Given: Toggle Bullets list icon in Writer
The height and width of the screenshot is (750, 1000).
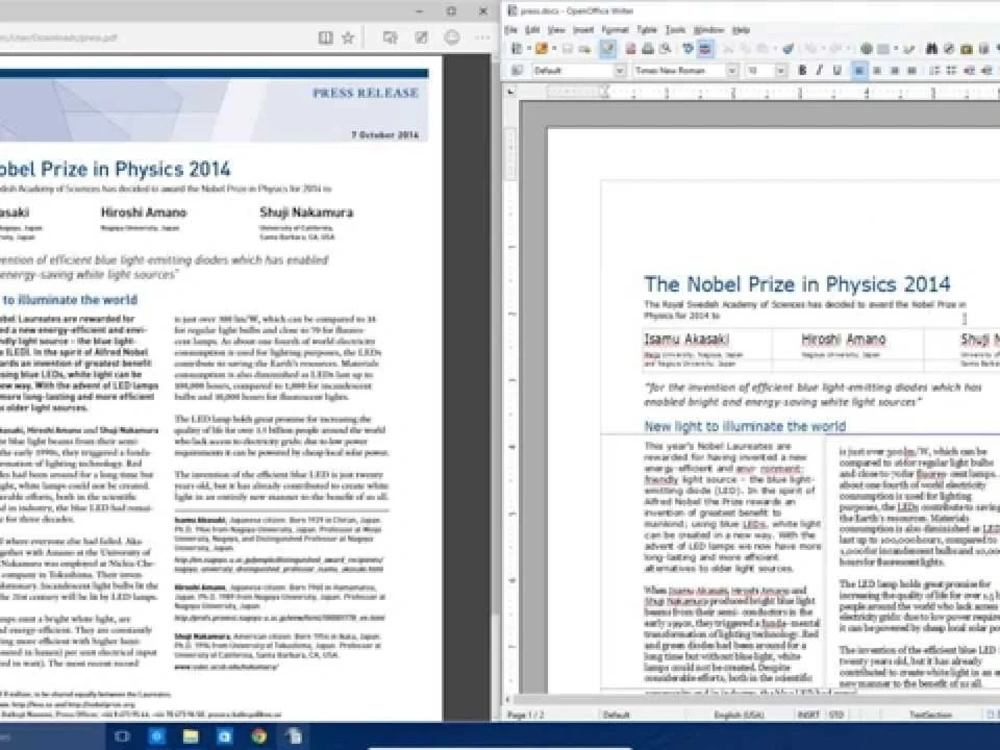Looking at the screenshot, I should click(x=950, y=70).
